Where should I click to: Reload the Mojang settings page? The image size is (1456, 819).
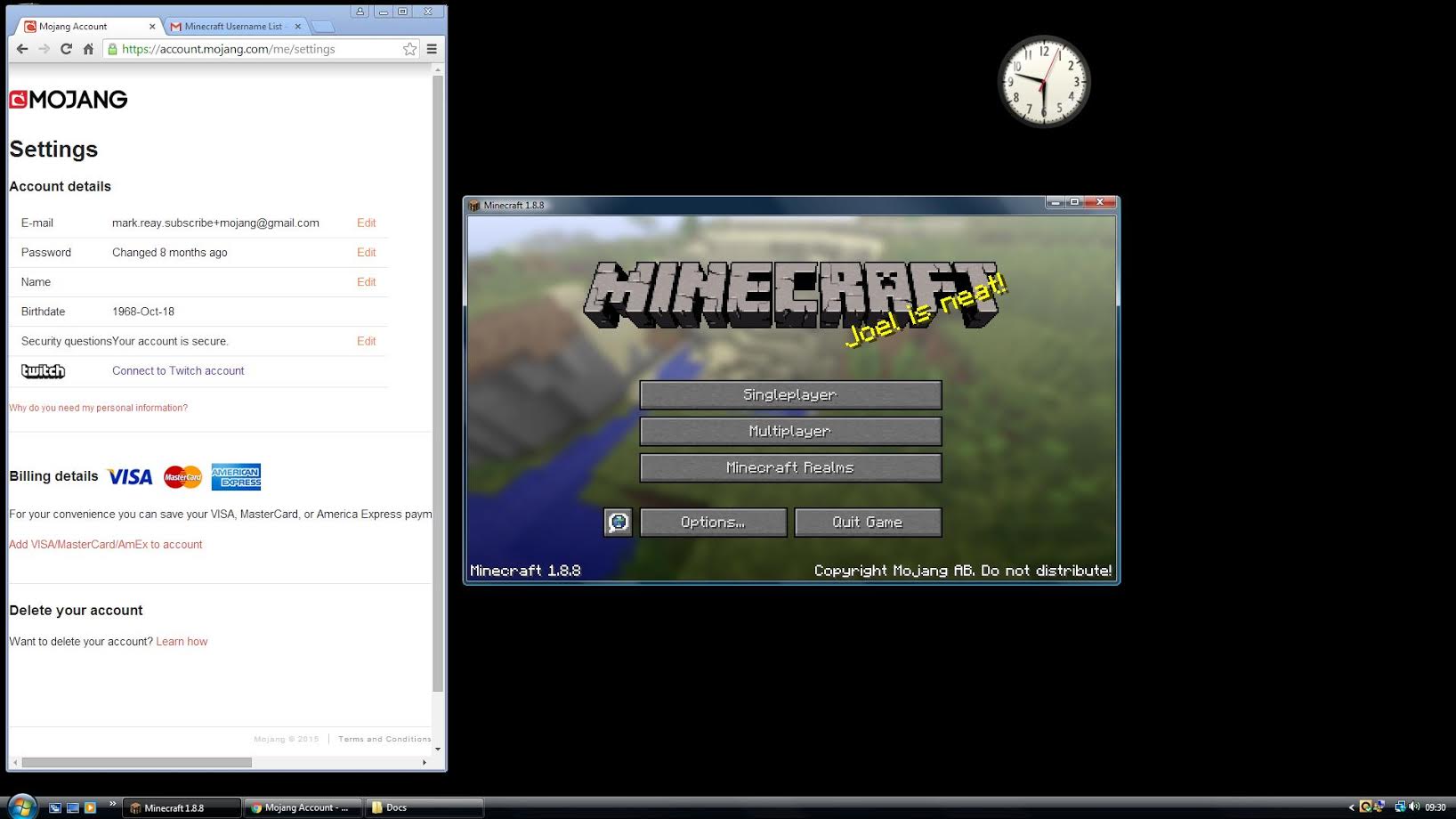pyautogui.click(x=66, y=49)
